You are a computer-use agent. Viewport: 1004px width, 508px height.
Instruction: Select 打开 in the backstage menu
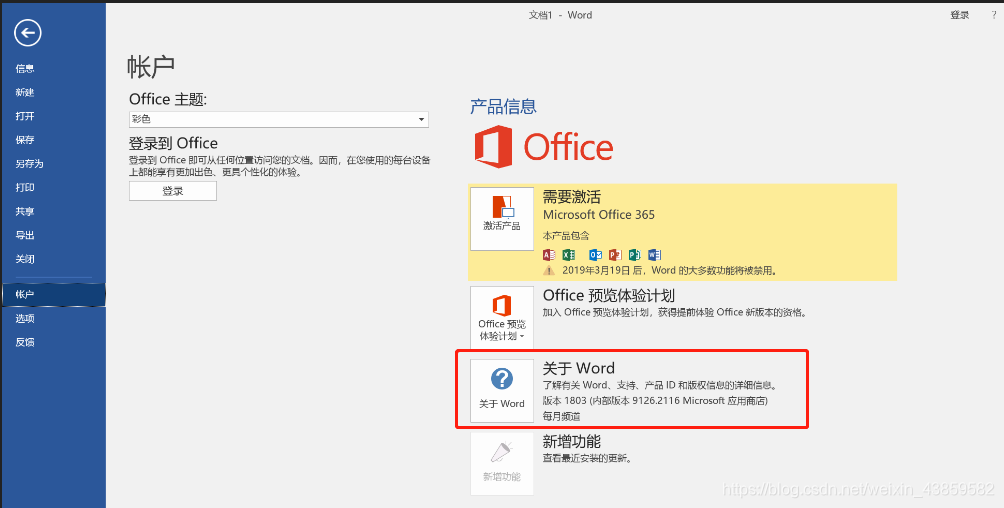click(53, 116)
